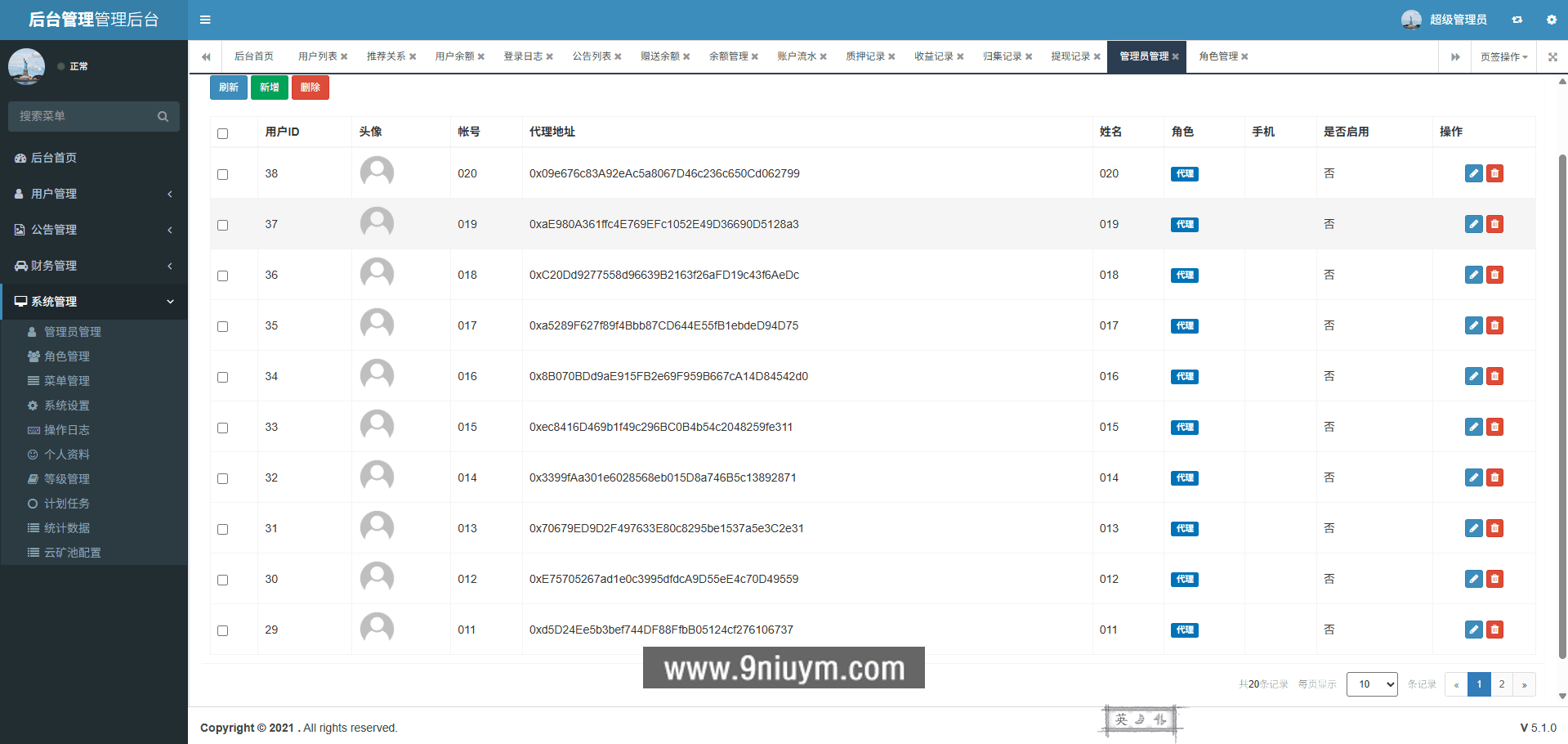The height and width of the screenshot is (744, 1568).
Task: Check the row checkbox for account 011
Action: pos(222,631)
